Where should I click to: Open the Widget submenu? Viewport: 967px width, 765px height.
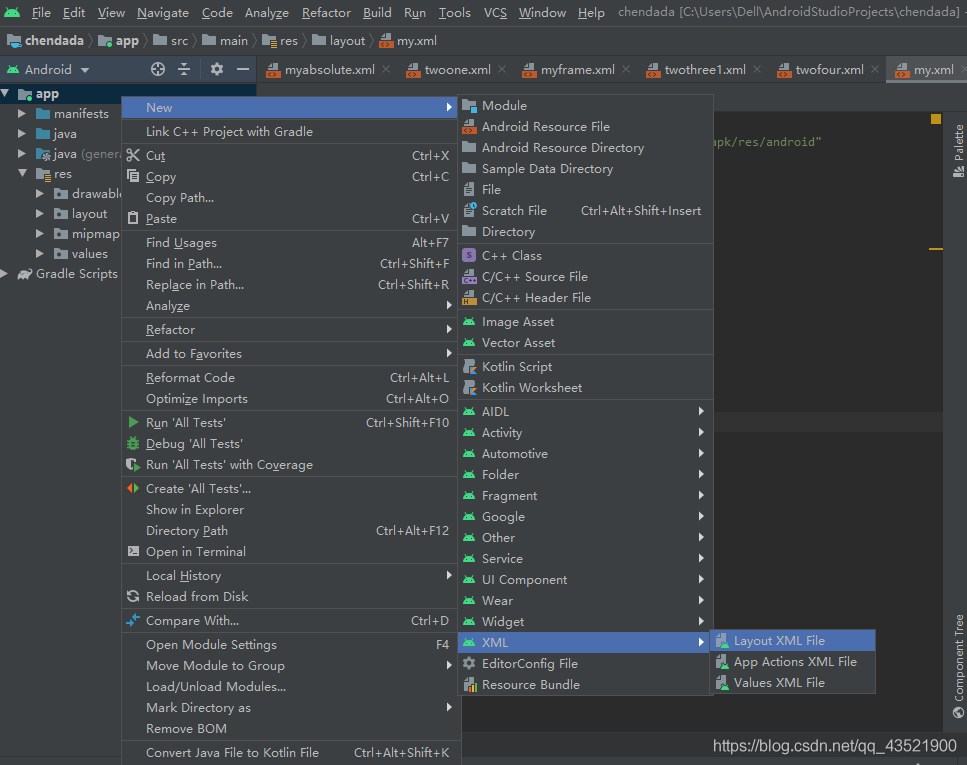[x=585, y=621]
